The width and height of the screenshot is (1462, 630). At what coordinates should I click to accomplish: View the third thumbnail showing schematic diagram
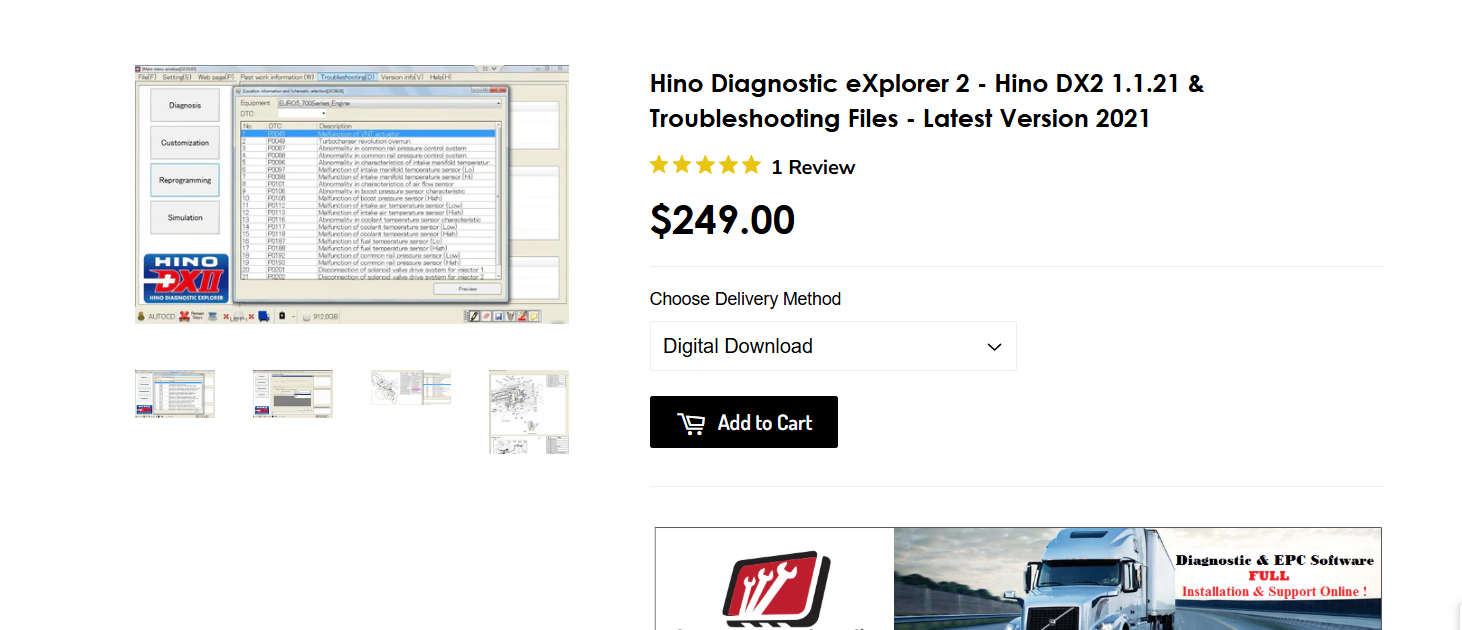[x=411, y=388]
